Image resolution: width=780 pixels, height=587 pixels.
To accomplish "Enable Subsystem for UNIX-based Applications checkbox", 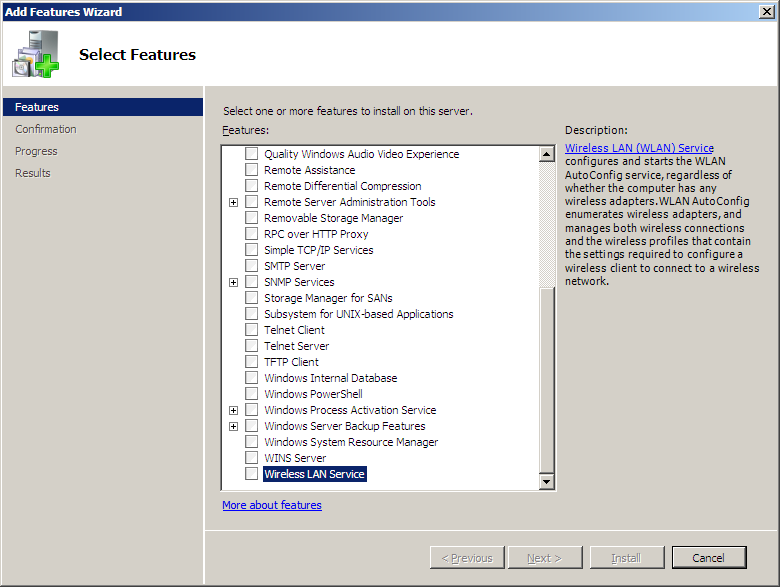I will pyautogui.click(x=252, y=313).
